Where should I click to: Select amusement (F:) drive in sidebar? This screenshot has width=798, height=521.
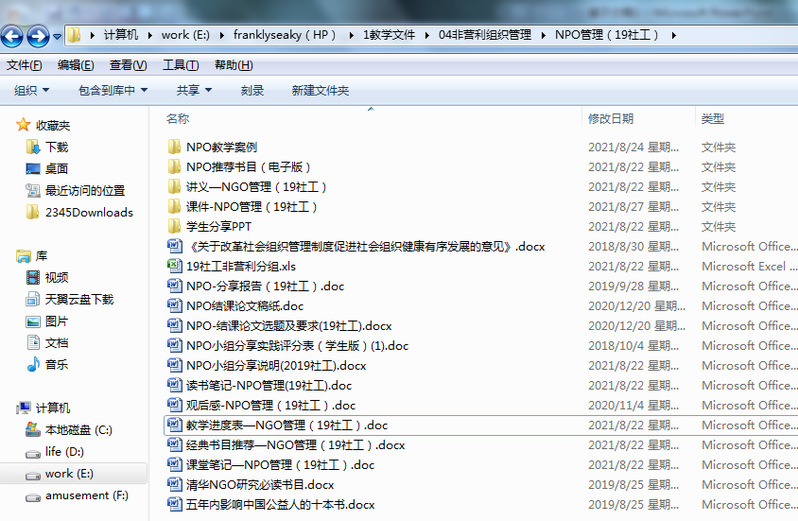coord(86,496)
